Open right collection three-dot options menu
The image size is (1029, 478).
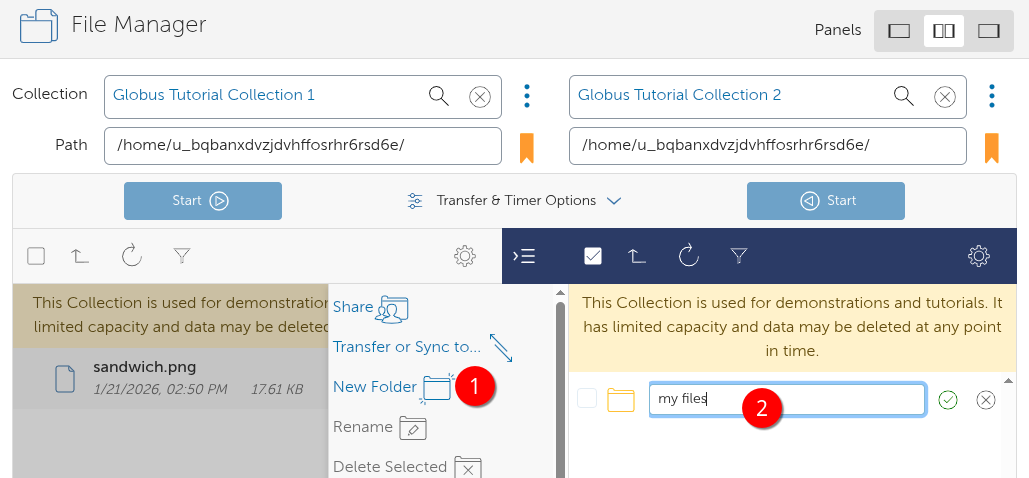pyautogui.click(x=991, y=96)
